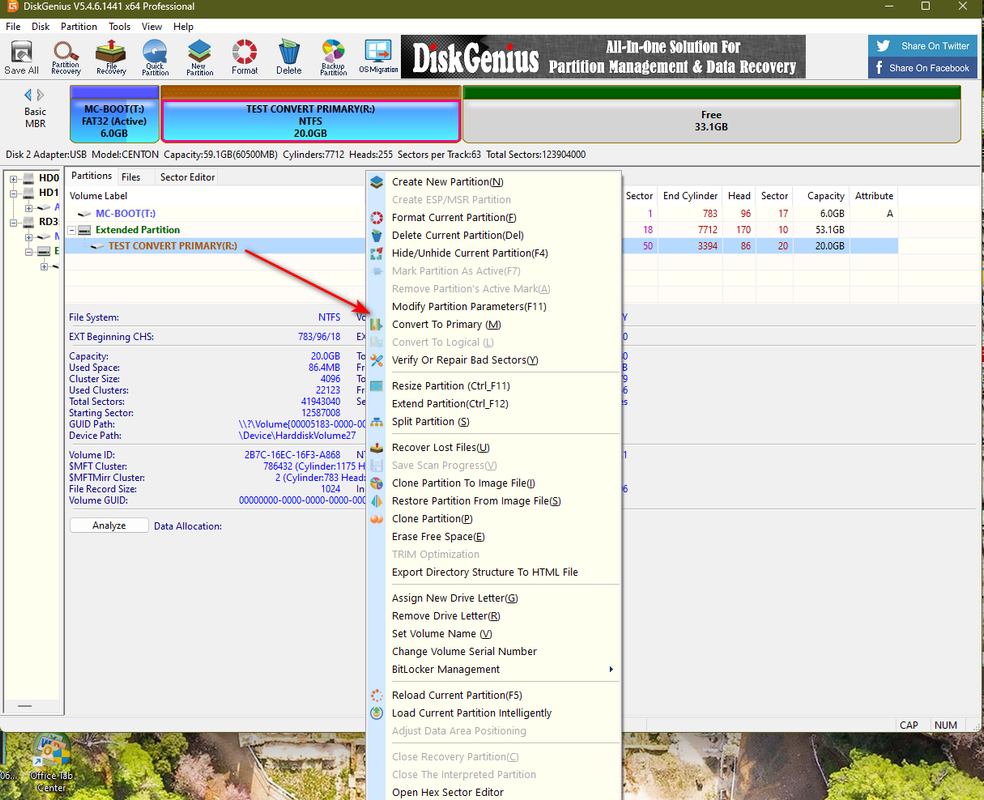Switch to the Files tab
The width and height of the screenshot is (984, 800).
131,177
